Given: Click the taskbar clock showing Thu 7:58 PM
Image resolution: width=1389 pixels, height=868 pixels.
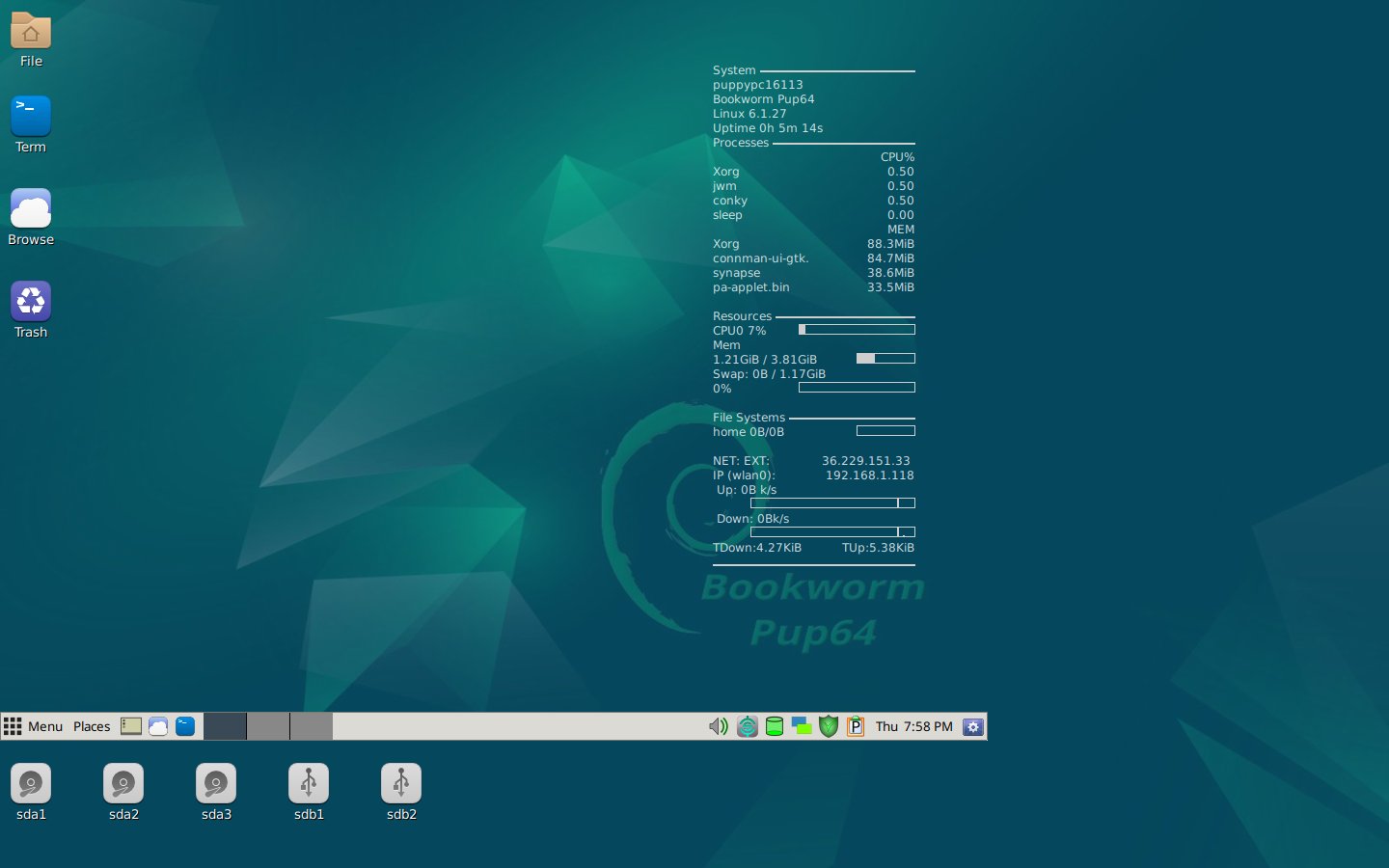Looking at the screenshot, I should click(x=914, y=726).
